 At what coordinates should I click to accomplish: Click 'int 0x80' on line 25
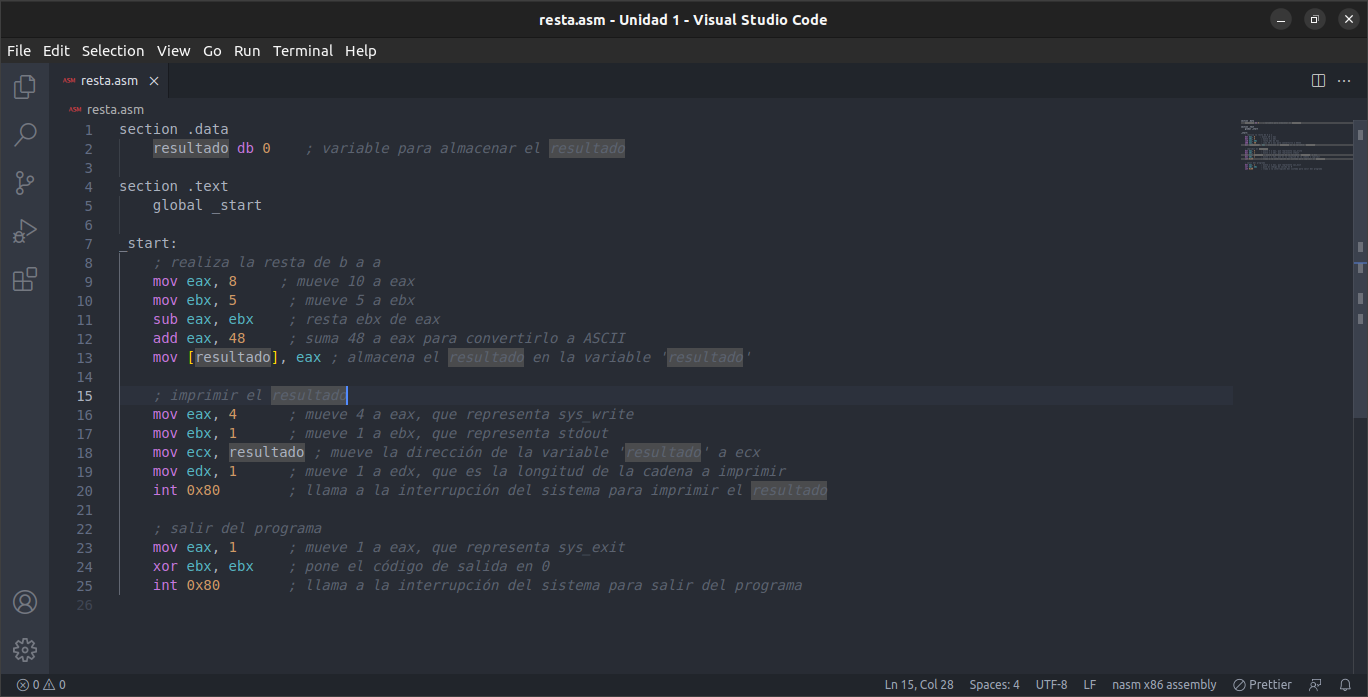186,585
